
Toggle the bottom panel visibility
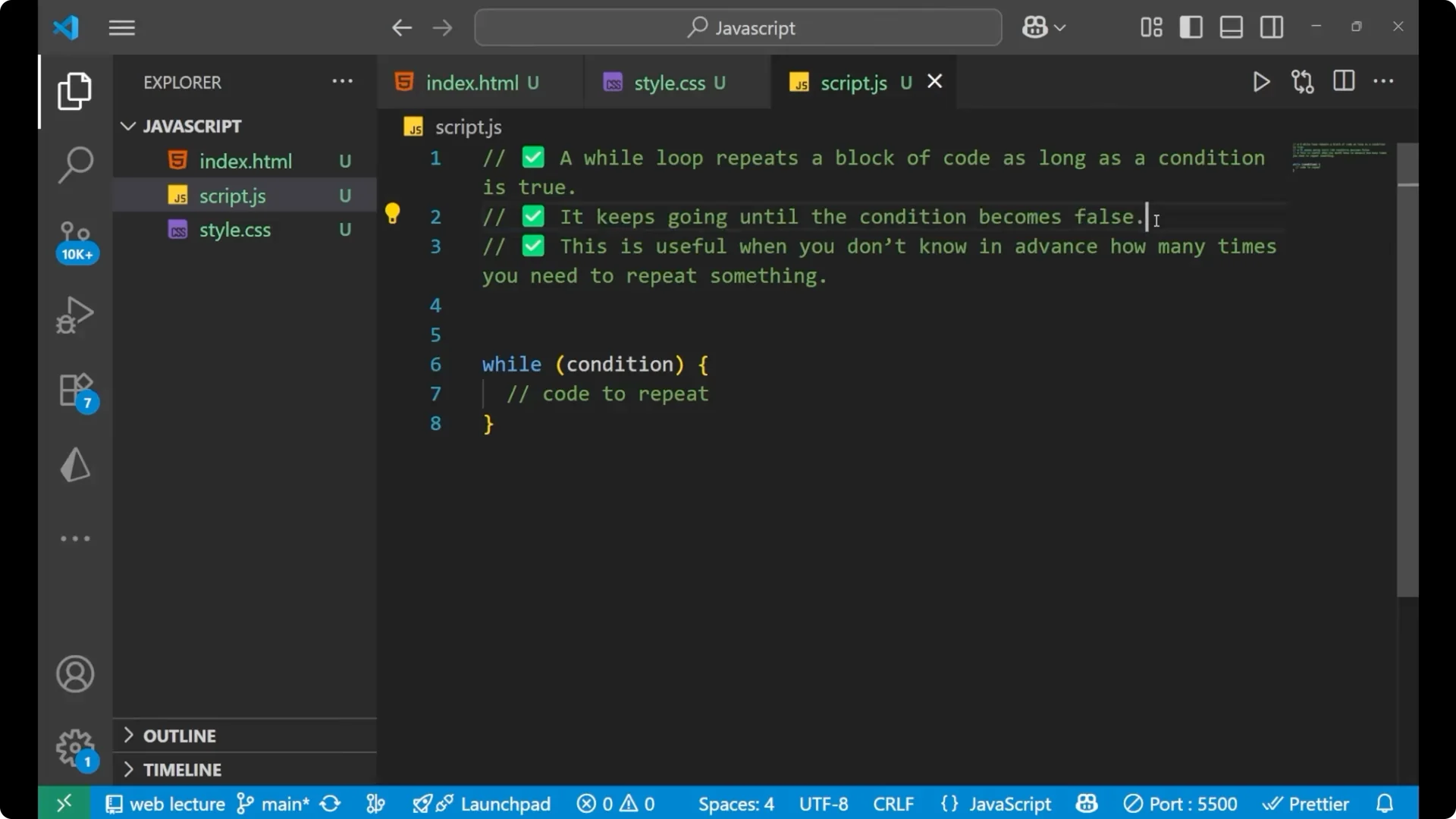[1231, 27]
